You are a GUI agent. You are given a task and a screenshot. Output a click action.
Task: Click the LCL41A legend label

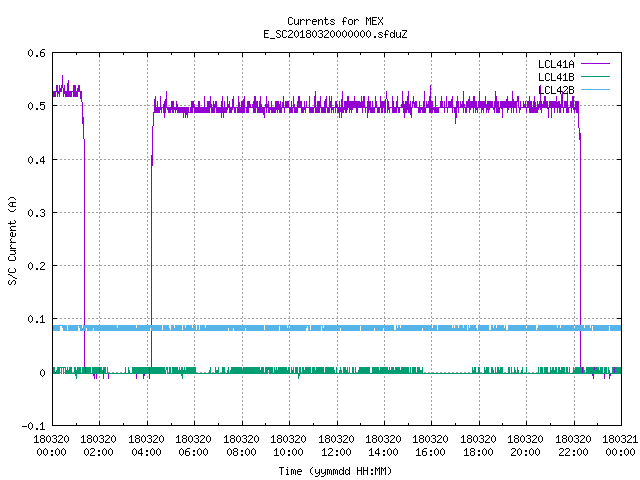(556, 64)
